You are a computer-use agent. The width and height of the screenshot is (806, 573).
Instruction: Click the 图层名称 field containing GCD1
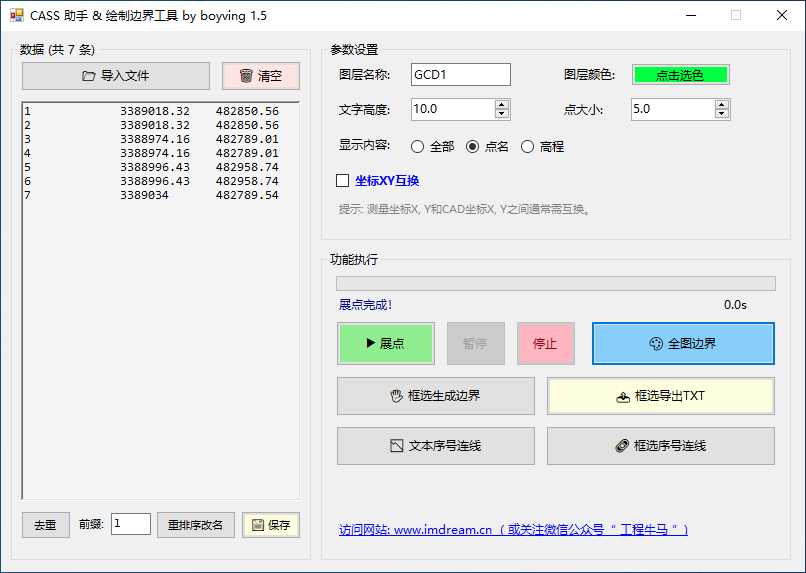point(460,75)
